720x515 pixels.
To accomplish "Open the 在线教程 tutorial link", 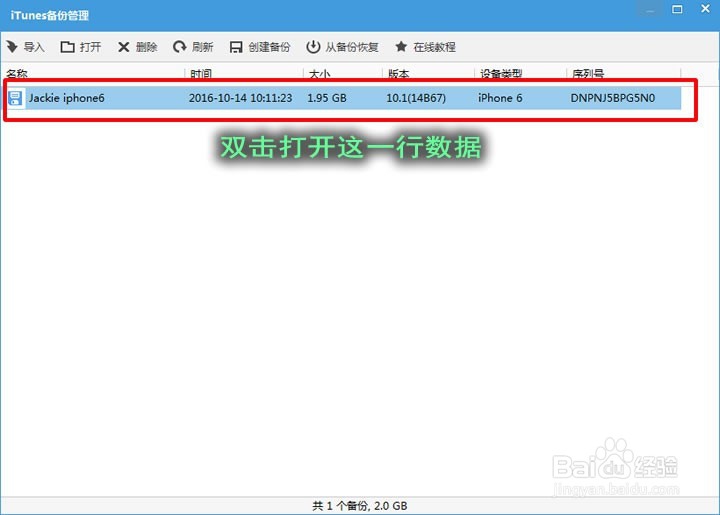I will click(x=434, y=47).
